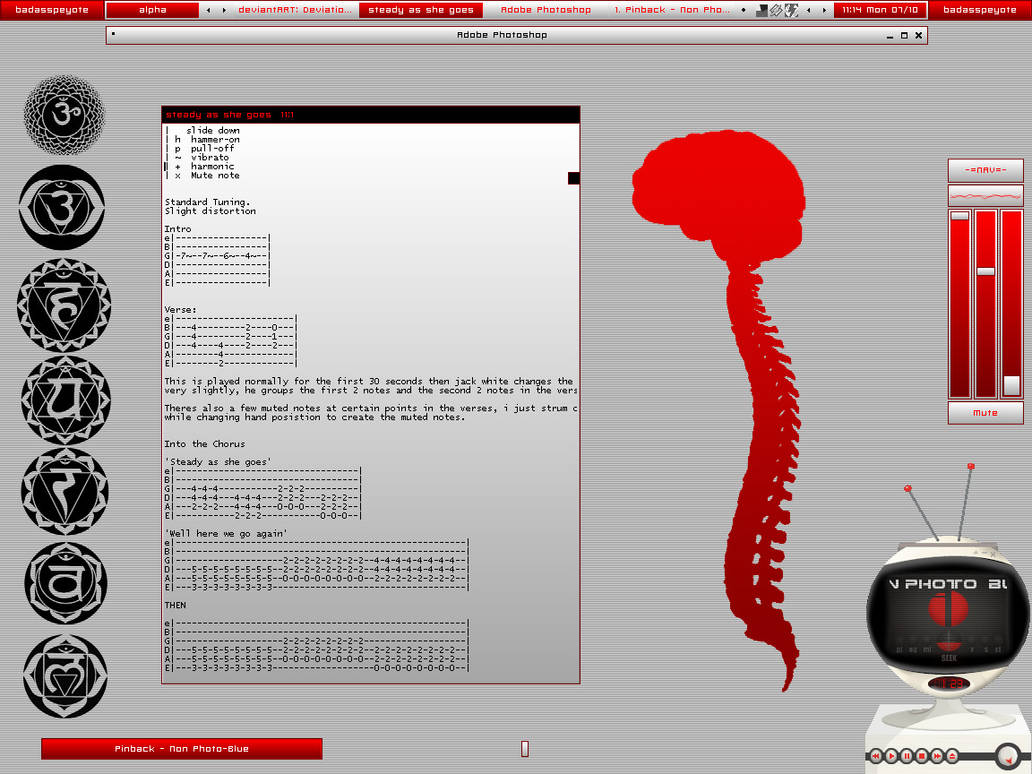This screenshot has width=1032, height=774.
Task: Click the waveform display under NAV
Action: [x=985, y=195]
